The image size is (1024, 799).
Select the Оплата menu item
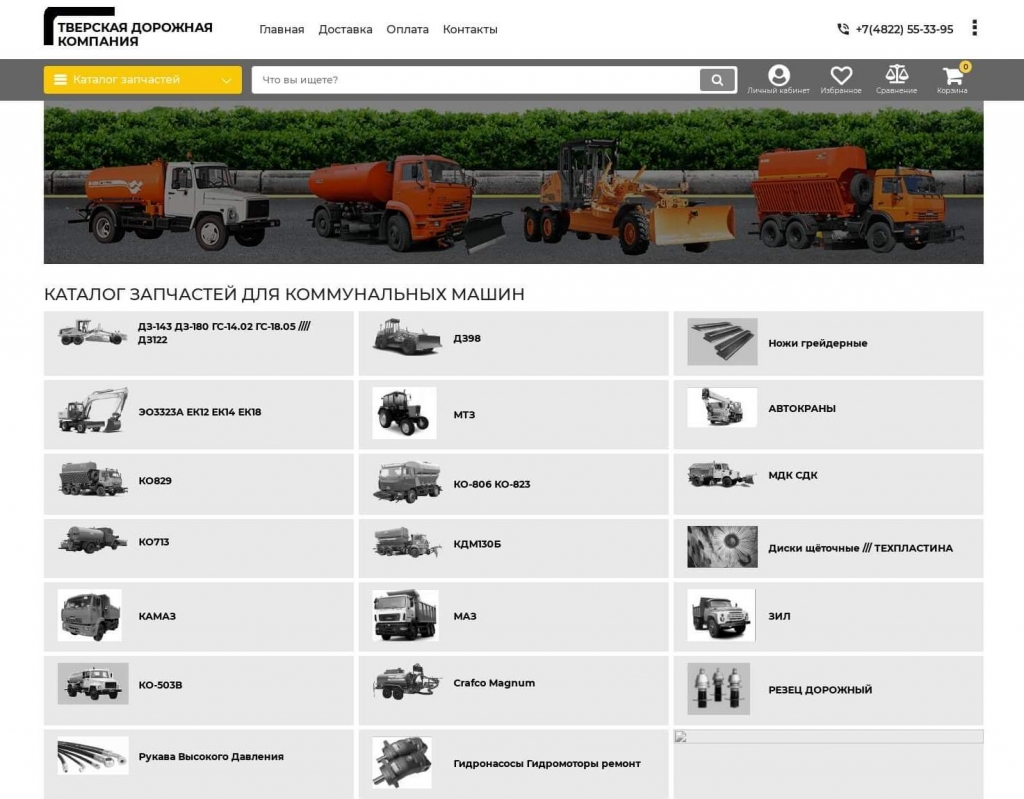(407, 30)
